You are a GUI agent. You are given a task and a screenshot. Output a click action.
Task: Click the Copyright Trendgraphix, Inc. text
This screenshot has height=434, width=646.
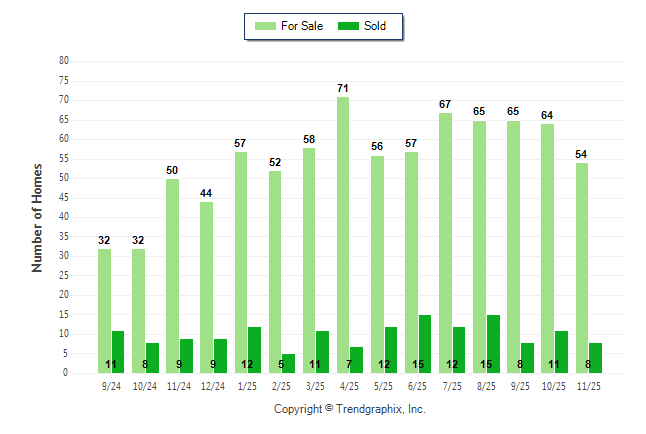click(350, 409)
